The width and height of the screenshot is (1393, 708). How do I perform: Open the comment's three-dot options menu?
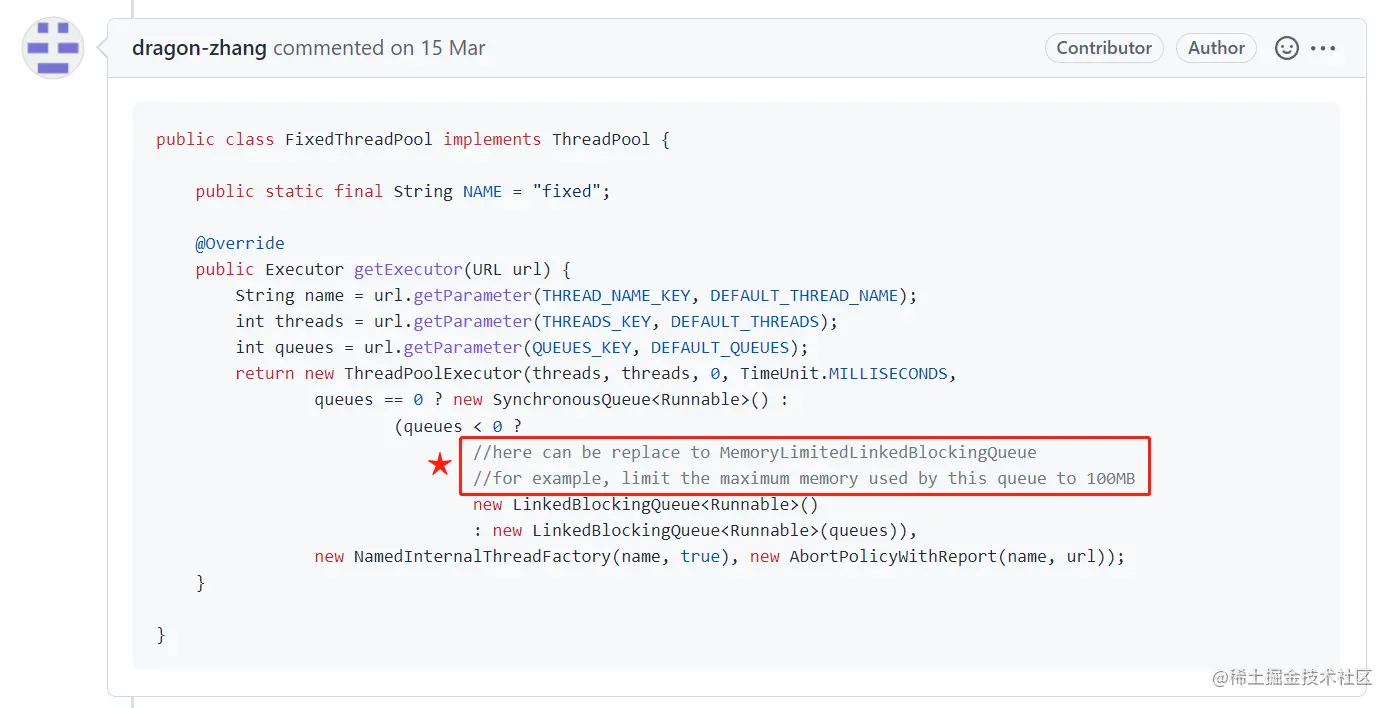[1323, 48]
